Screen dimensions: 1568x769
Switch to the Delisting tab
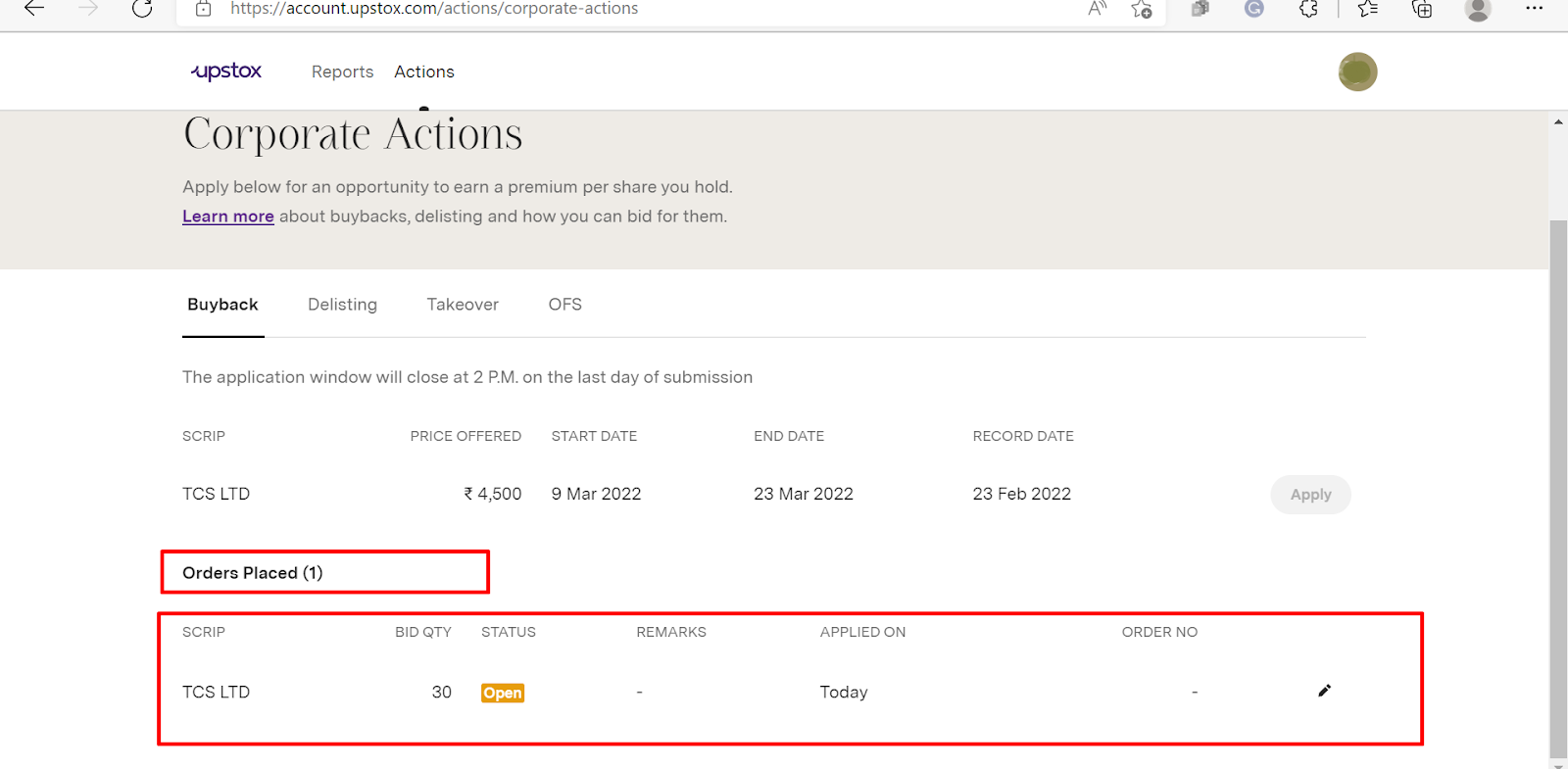point(342,305)
